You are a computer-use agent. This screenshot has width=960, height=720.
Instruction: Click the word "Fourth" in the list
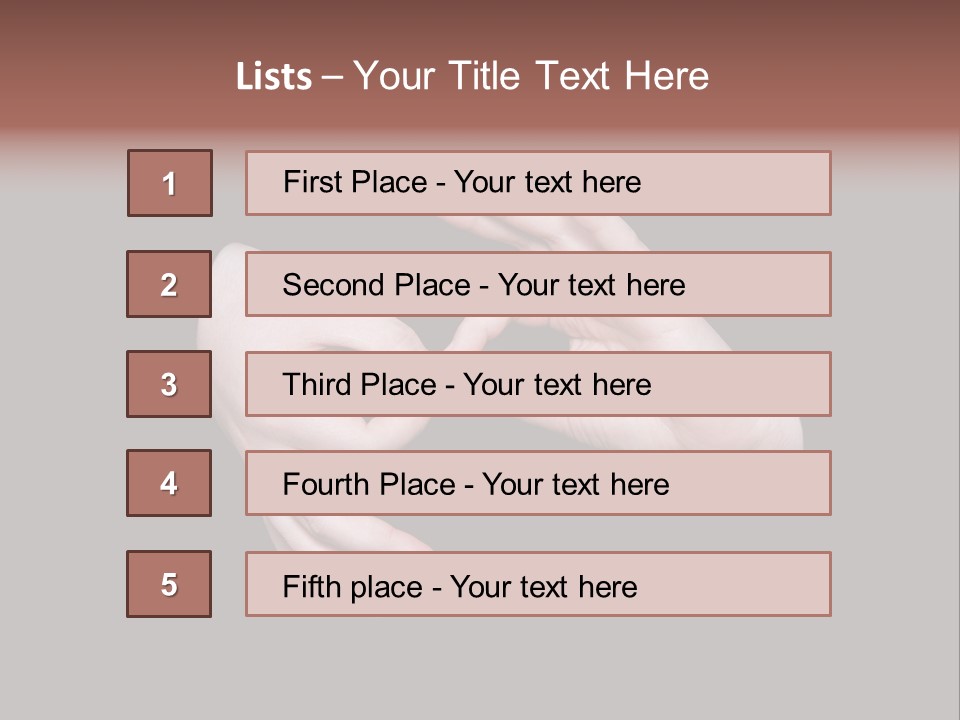pos(328,485)
